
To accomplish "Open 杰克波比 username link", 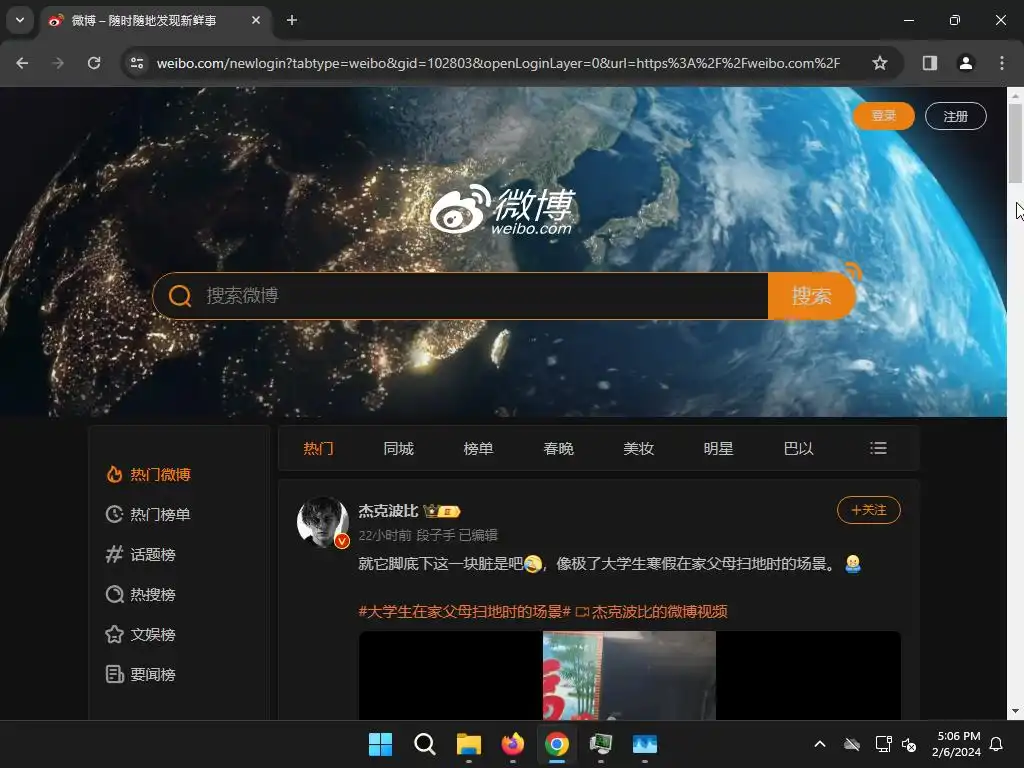I will point(388,511).
